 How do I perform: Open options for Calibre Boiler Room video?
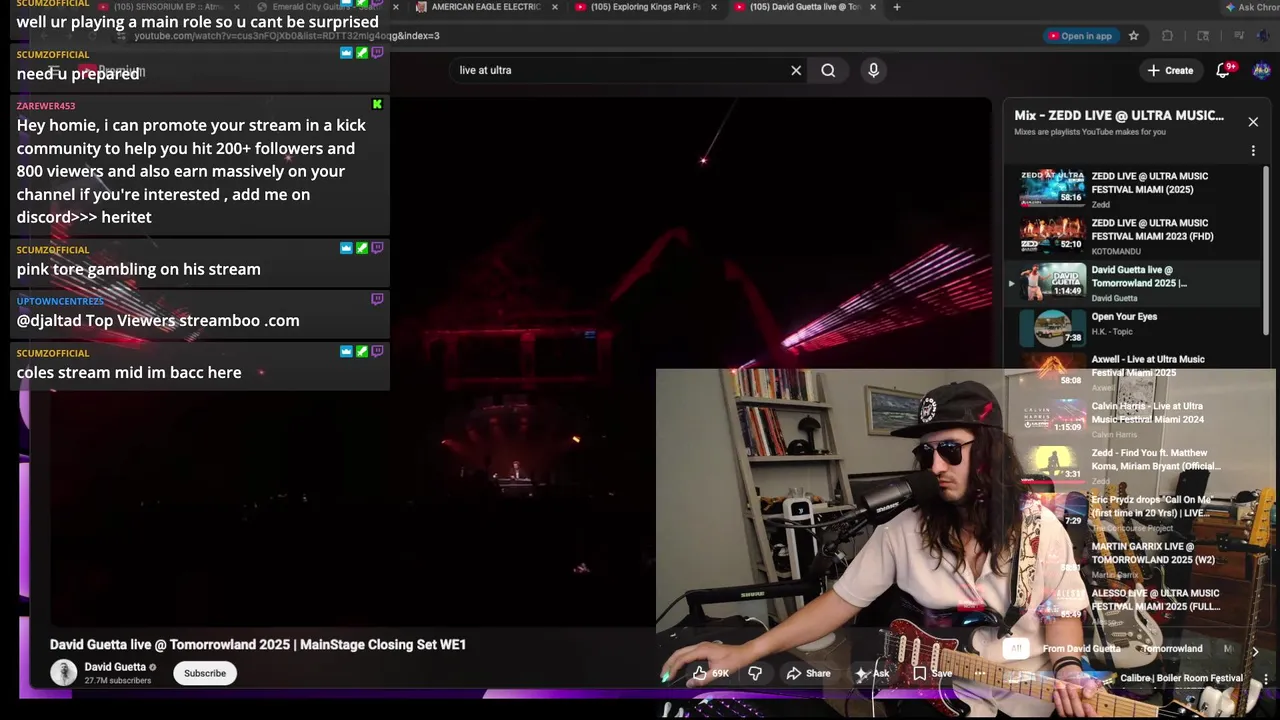pos(1266,679)
